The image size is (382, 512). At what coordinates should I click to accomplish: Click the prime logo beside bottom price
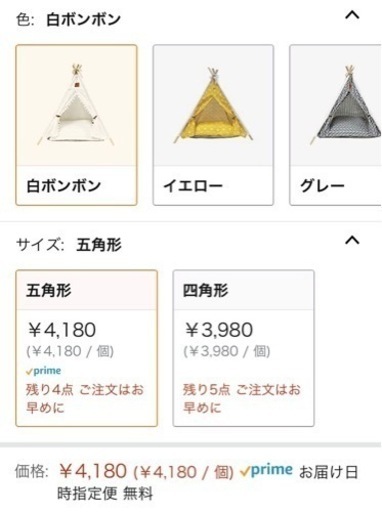click(266, 470)
